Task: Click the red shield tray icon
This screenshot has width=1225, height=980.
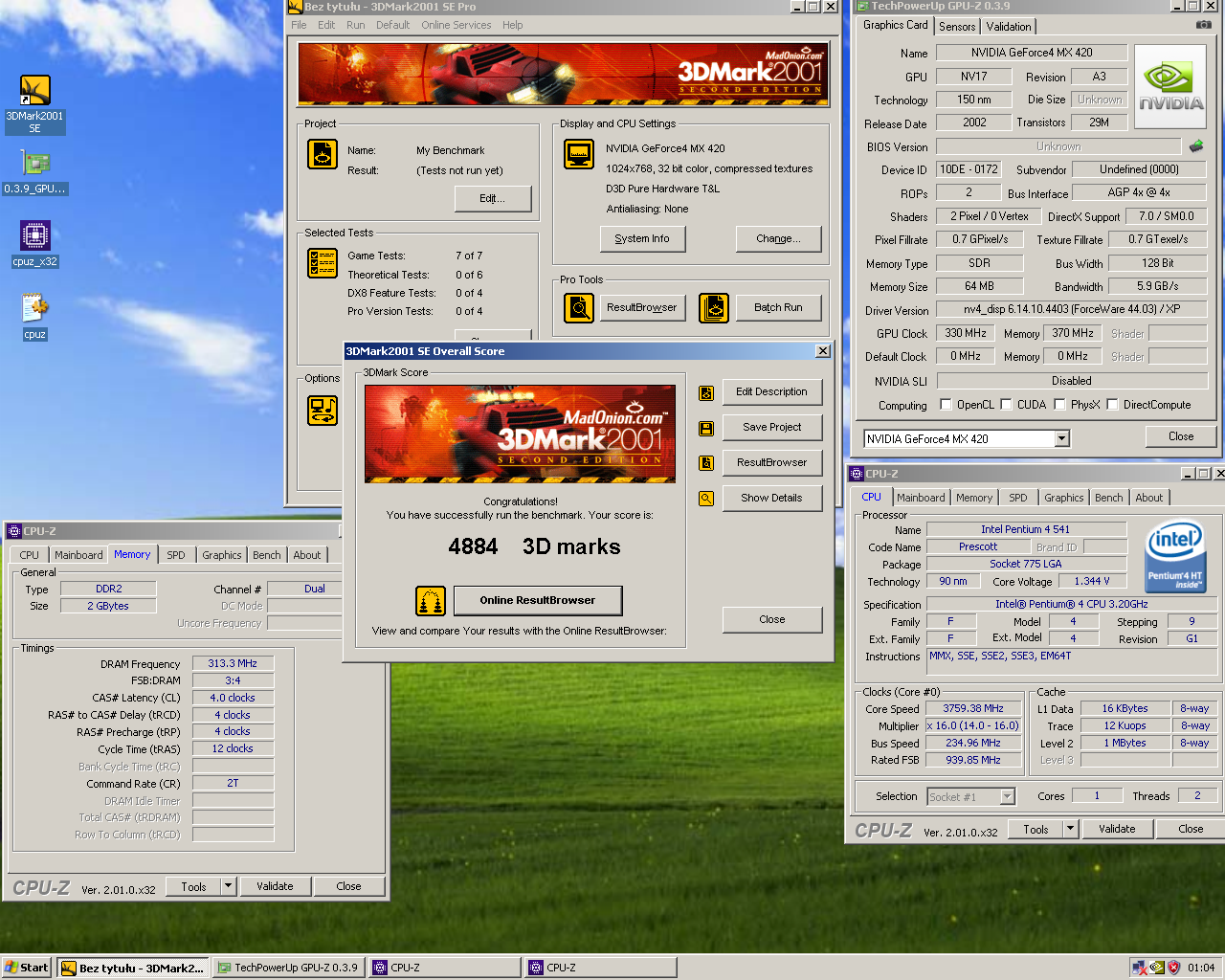Action: [1174, 968]
